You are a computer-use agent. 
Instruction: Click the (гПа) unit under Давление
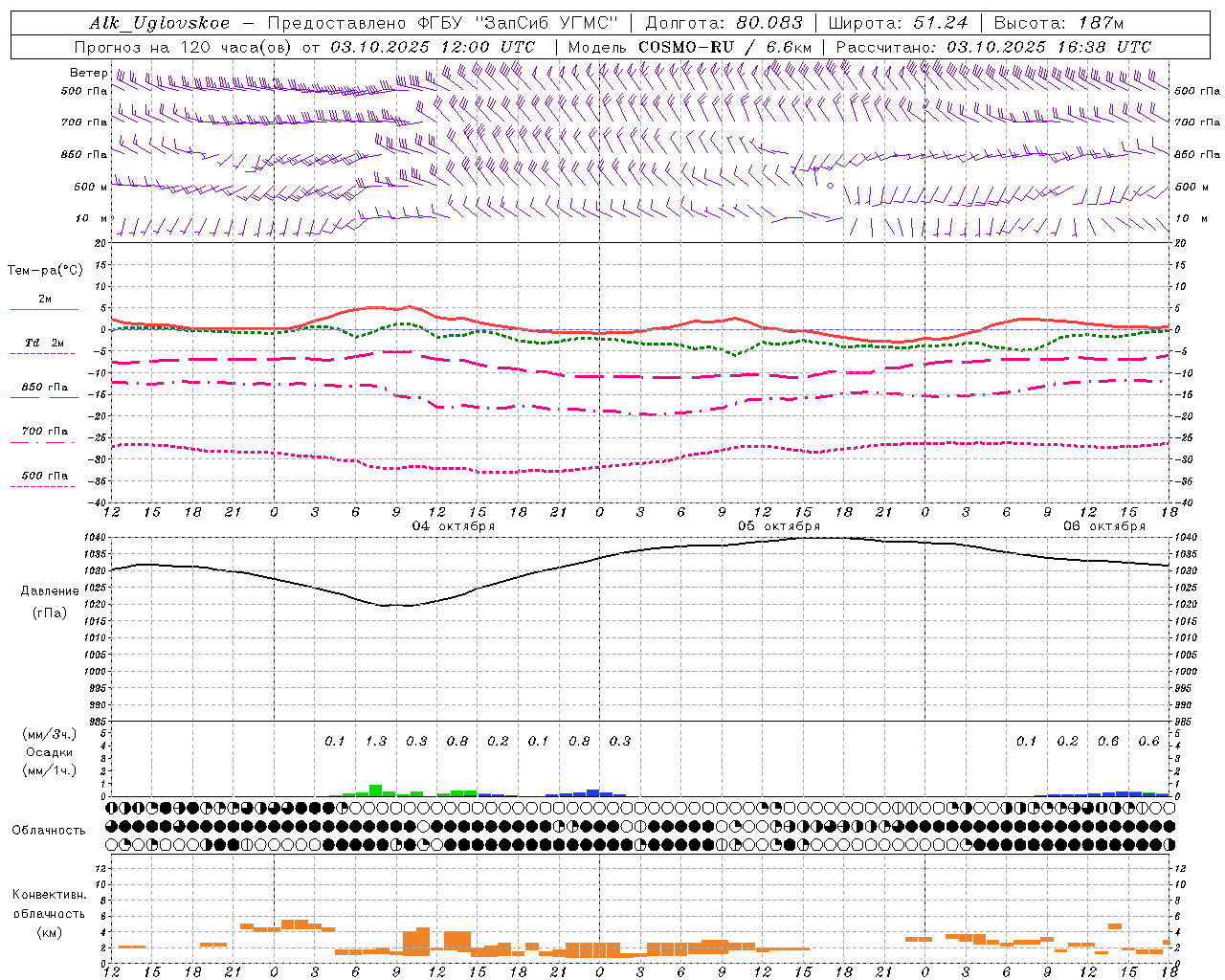(50, 613)
